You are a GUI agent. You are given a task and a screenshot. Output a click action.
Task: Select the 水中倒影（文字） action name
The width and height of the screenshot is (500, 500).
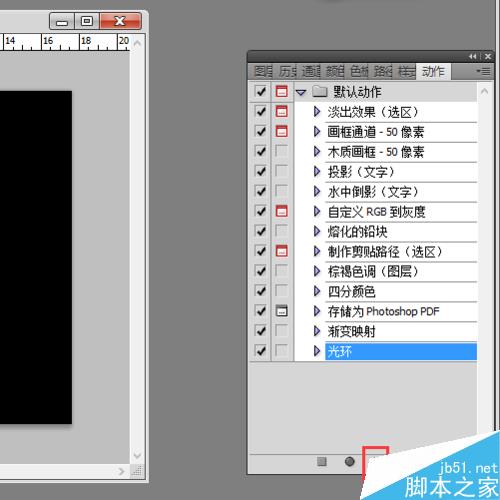click(373, 192)
